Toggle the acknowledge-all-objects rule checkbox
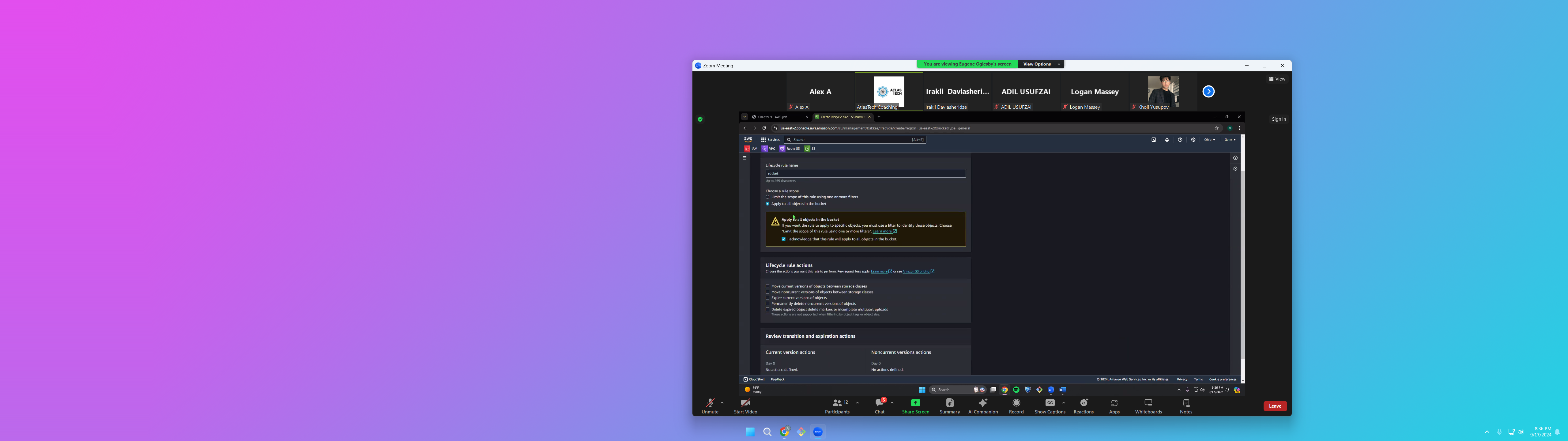The width and height of the screenshot is (1568, 441). [x=783, y=239]
